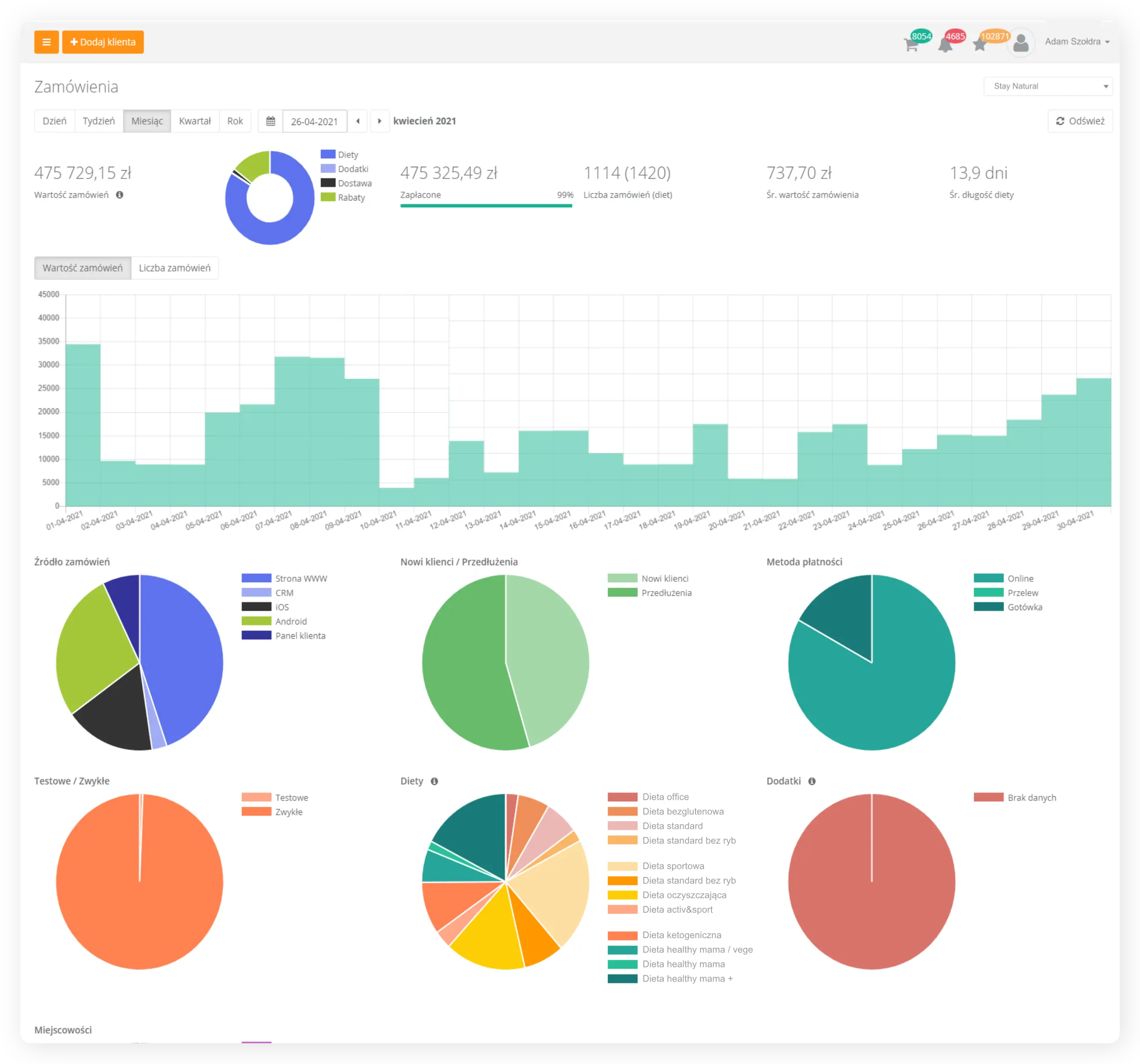The height and width of the screenshot is (1064, 1140).
Task: Toggle Dieta office legend entry
Action: tap(649, 797)
